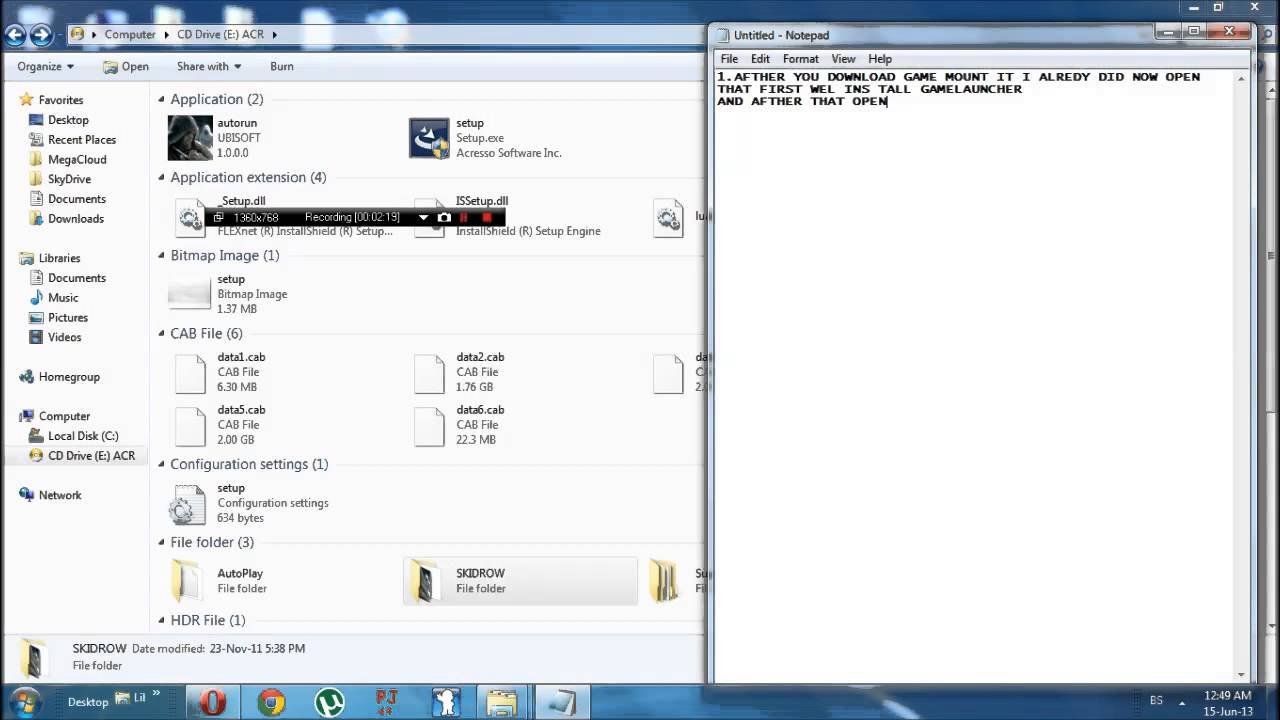Select CD Drive (E:) ACR in sidebar
The image size is (1280, 720).
[x=91, y=456]
